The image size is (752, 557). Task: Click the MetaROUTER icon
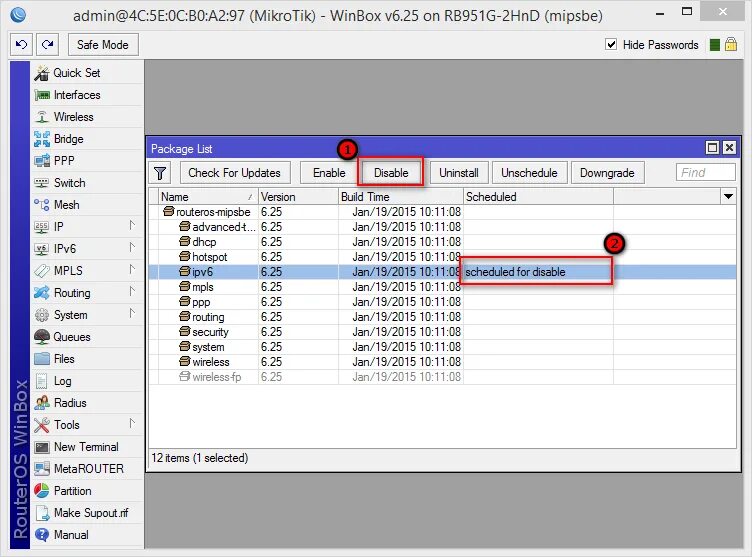point(42,469)
